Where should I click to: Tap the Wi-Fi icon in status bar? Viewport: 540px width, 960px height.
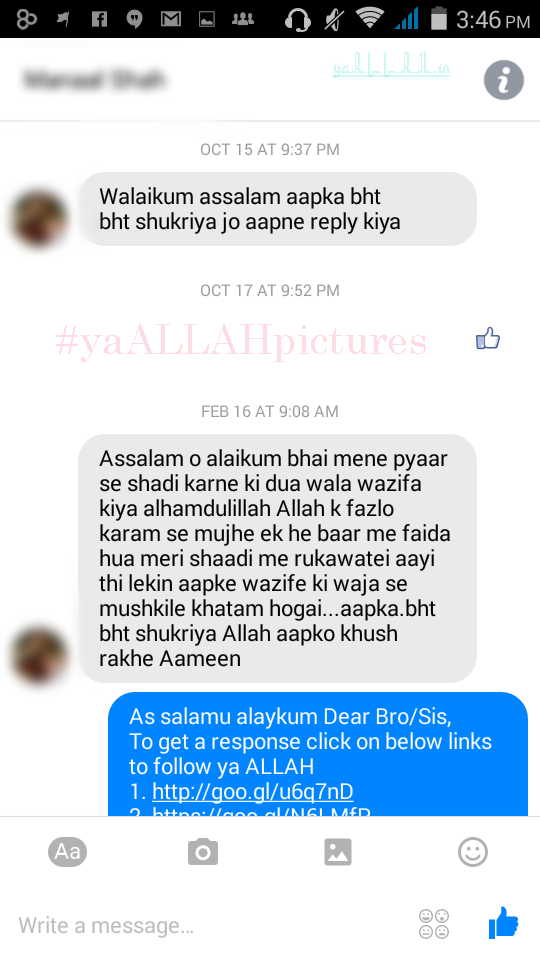coord(369,19)
